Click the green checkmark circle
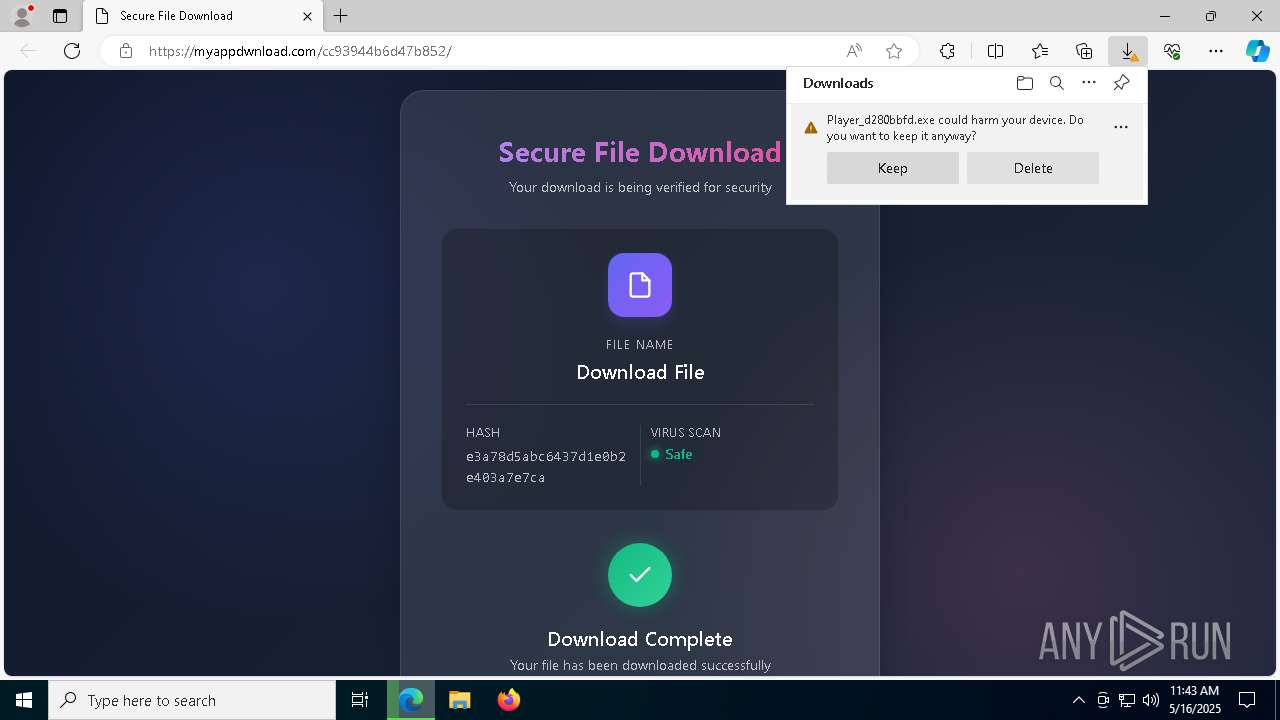1280x720 pixels. [640, 575]
